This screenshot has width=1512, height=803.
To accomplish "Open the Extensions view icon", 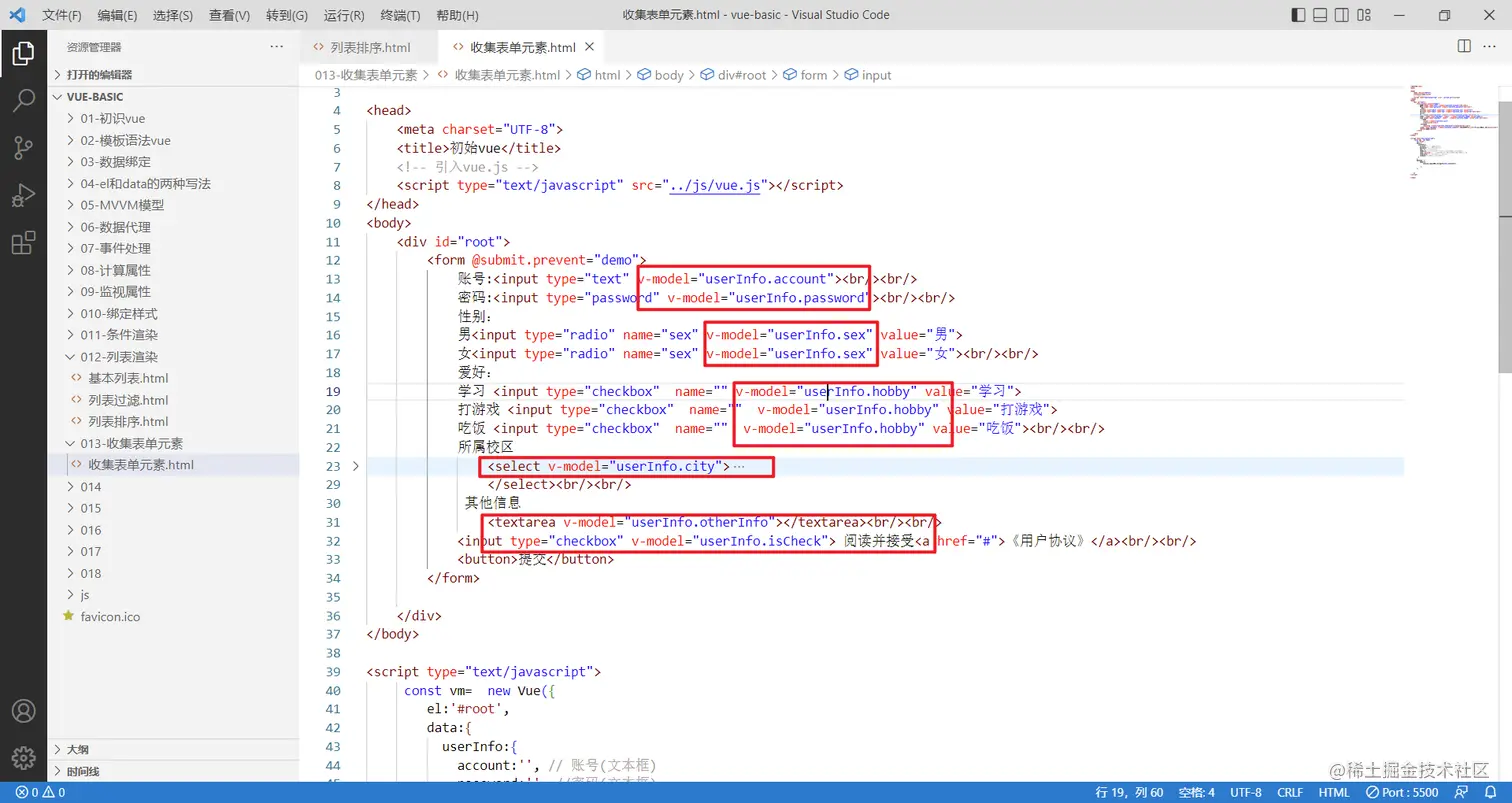I will click(23, 243).
